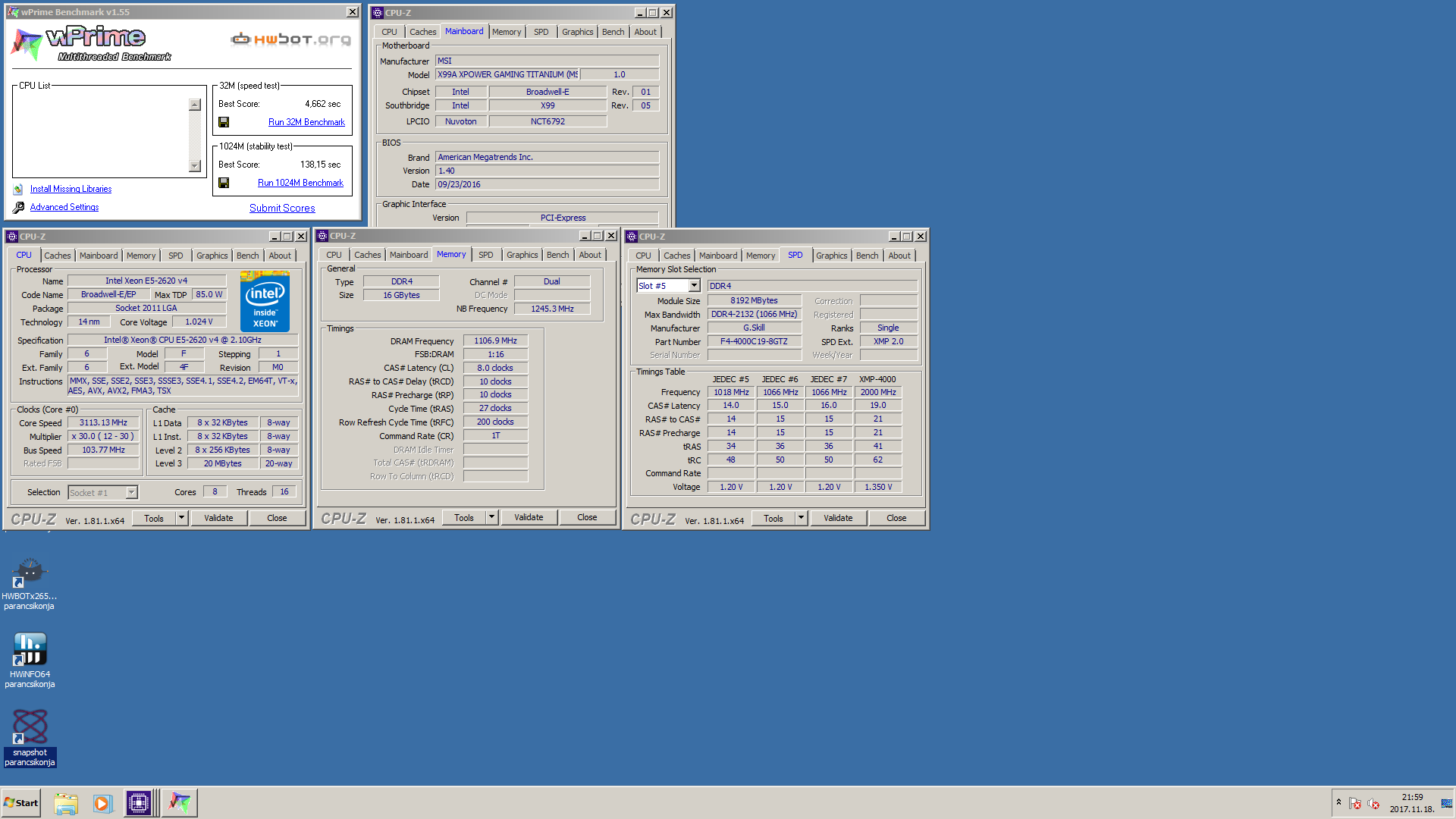Viewport: 1456px width, 819px height.
Task: Click the DRAM Frequency 1106.9 MHz value
Action: coord(495,340)
